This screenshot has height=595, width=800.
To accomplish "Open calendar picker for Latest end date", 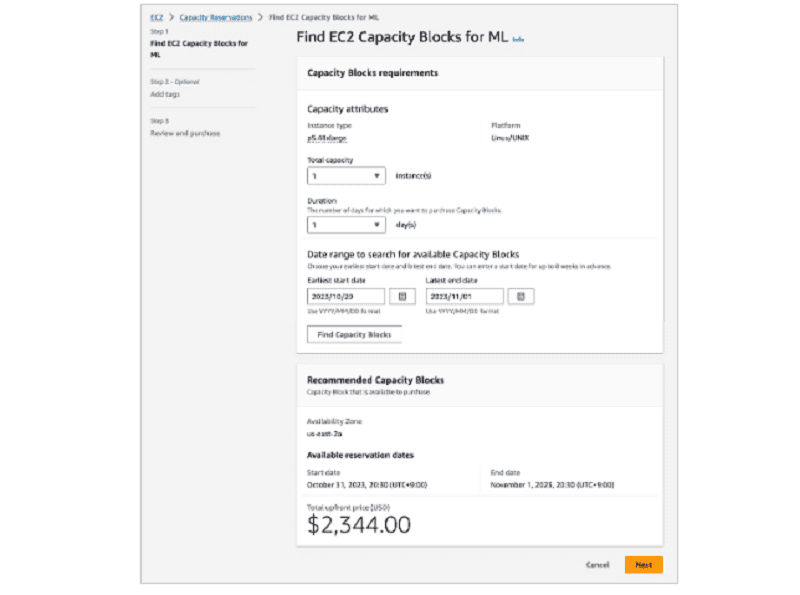I will 520,296.
